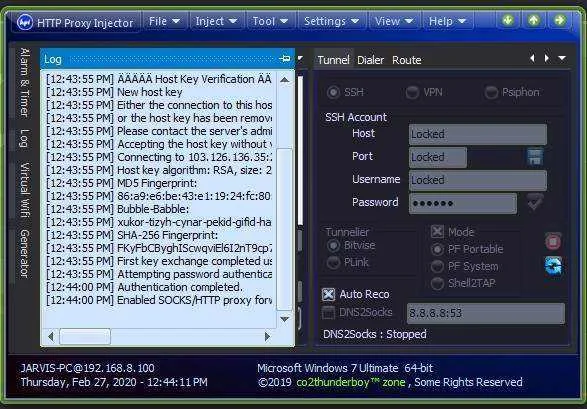Screen dimensions: 587x409
Task: Enable the DNS2Socks checkbox
Action: (x=328, y=312)
